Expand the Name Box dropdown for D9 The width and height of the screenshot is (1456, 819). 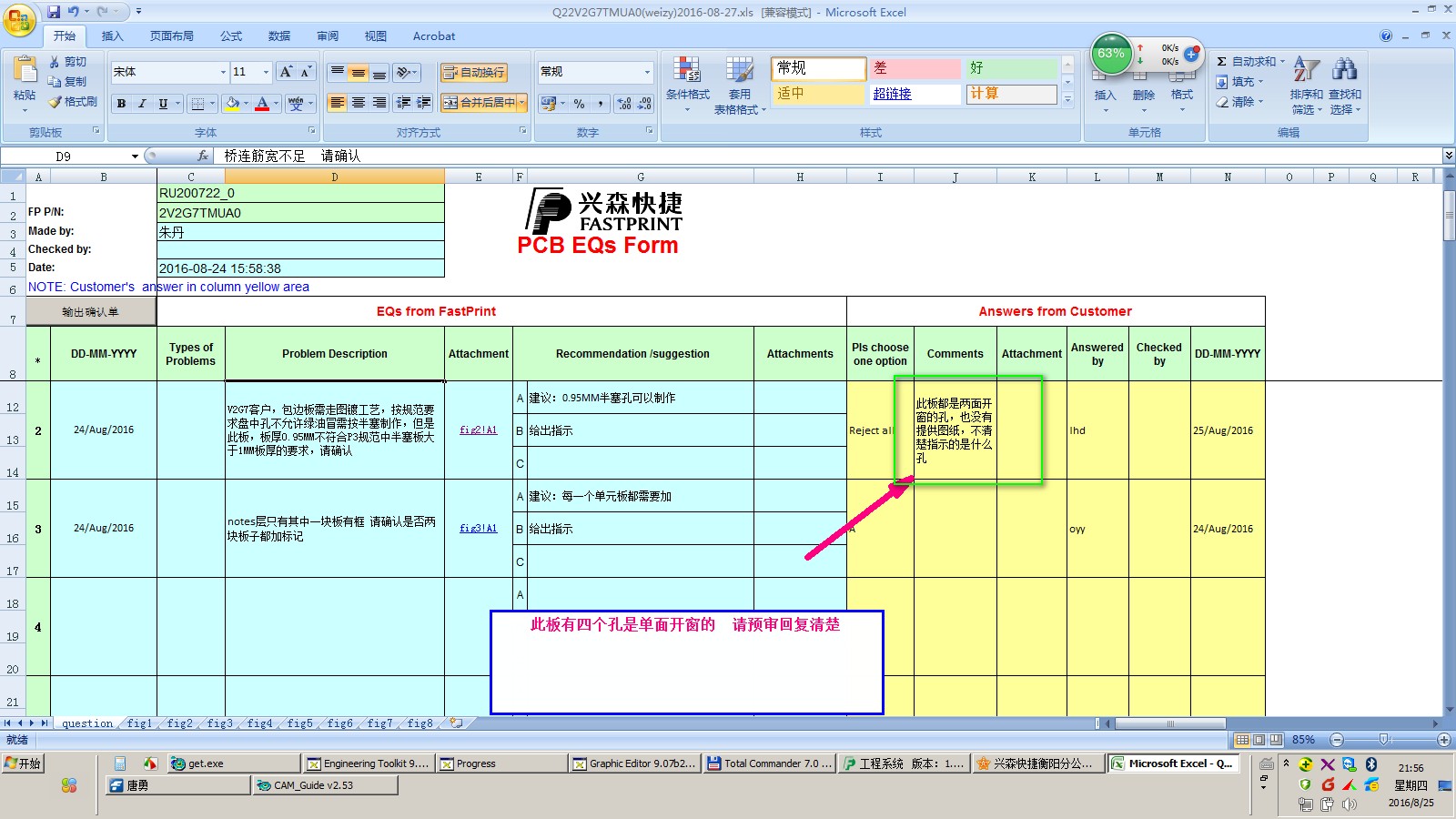(x=135, y=157)
